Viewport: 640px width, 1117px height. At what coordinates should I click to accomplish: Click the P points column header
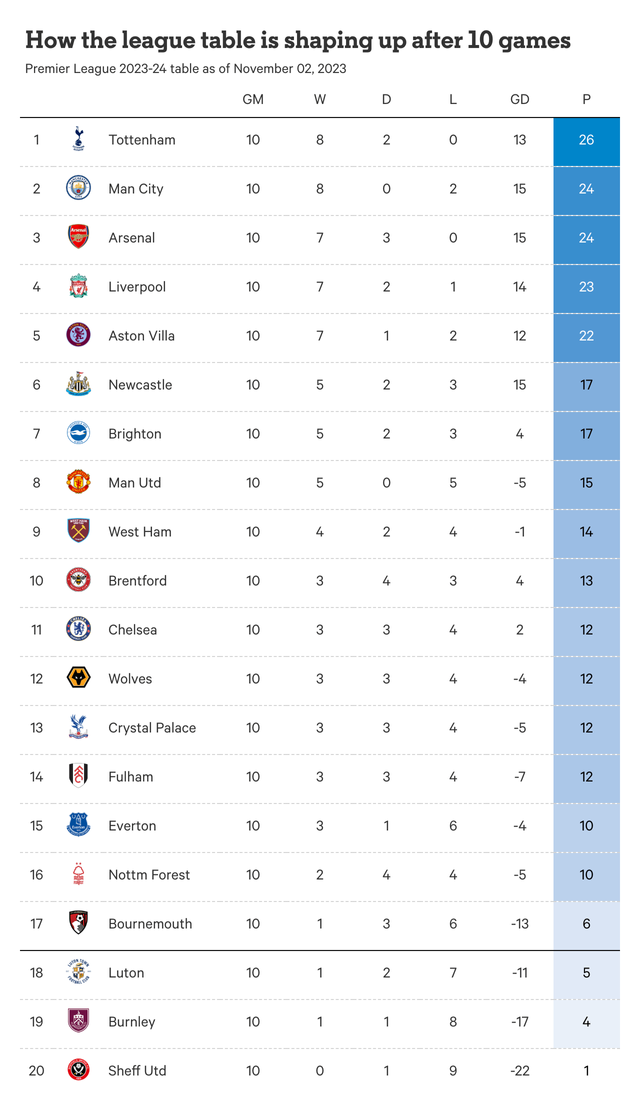(586, 99)
